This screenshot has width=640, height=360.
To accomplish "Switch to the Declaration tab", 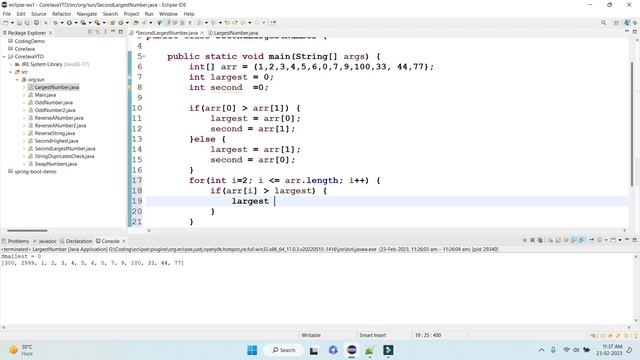I will (x=76, y=241).
